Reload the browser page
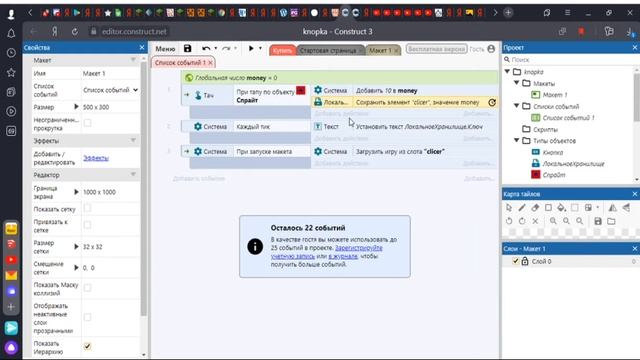 point(75,31)
